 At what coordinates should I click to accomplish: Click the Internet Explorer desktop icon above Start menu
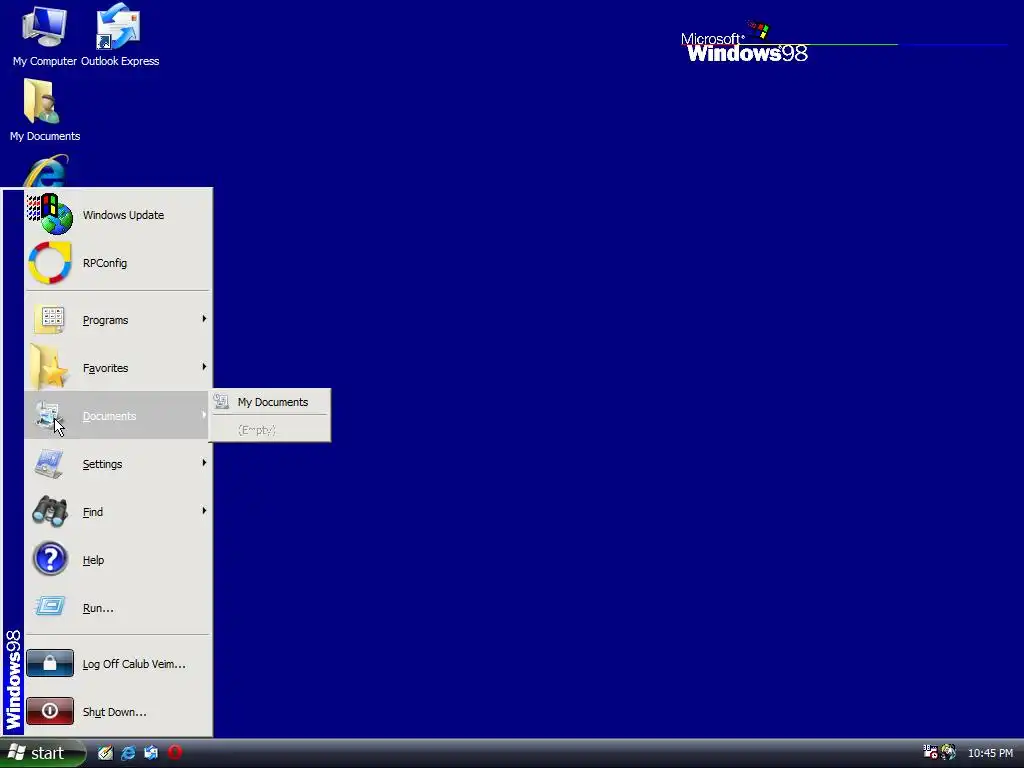(45, 171)
